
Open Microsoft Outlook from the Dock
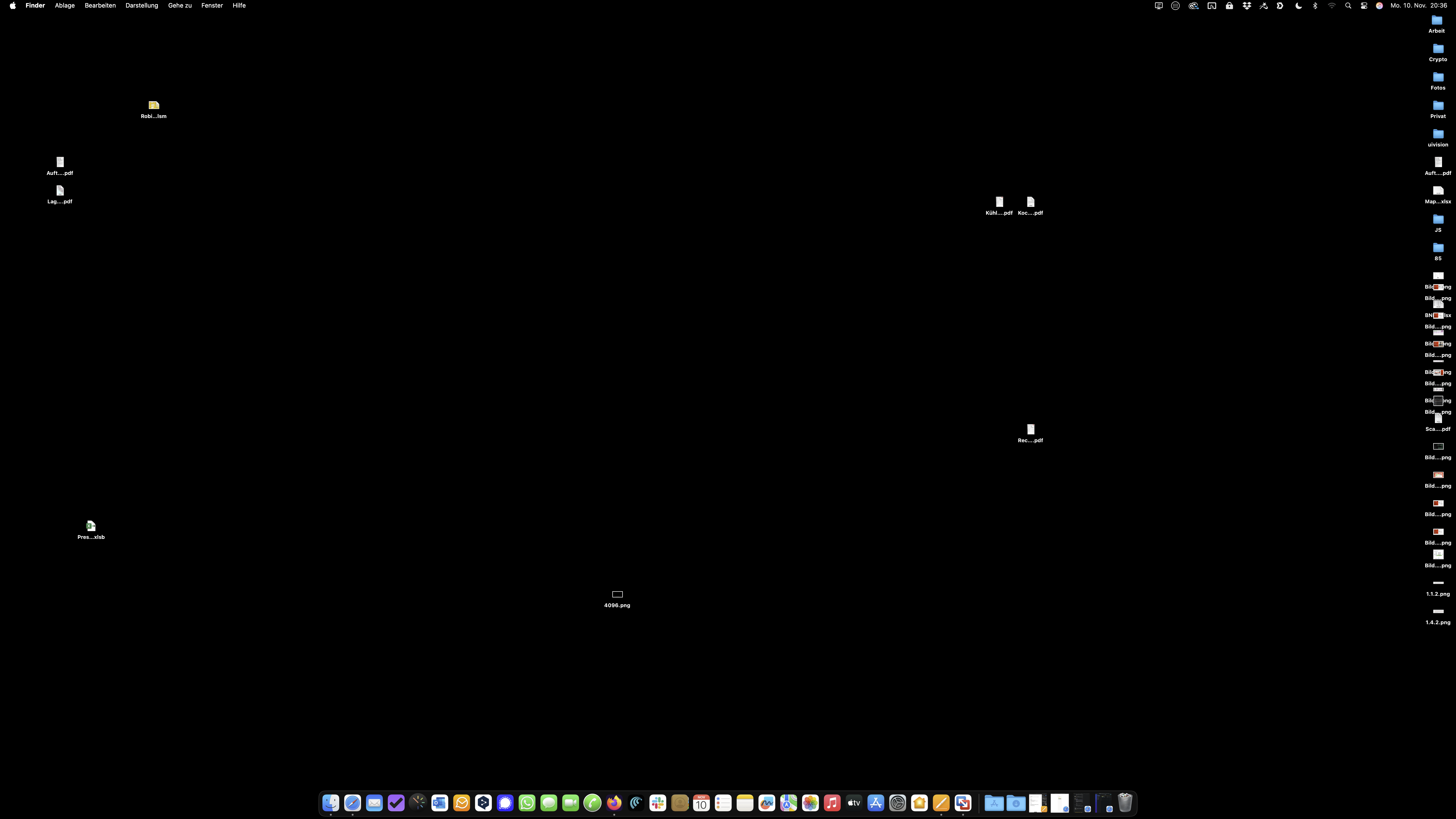[440, 803]
